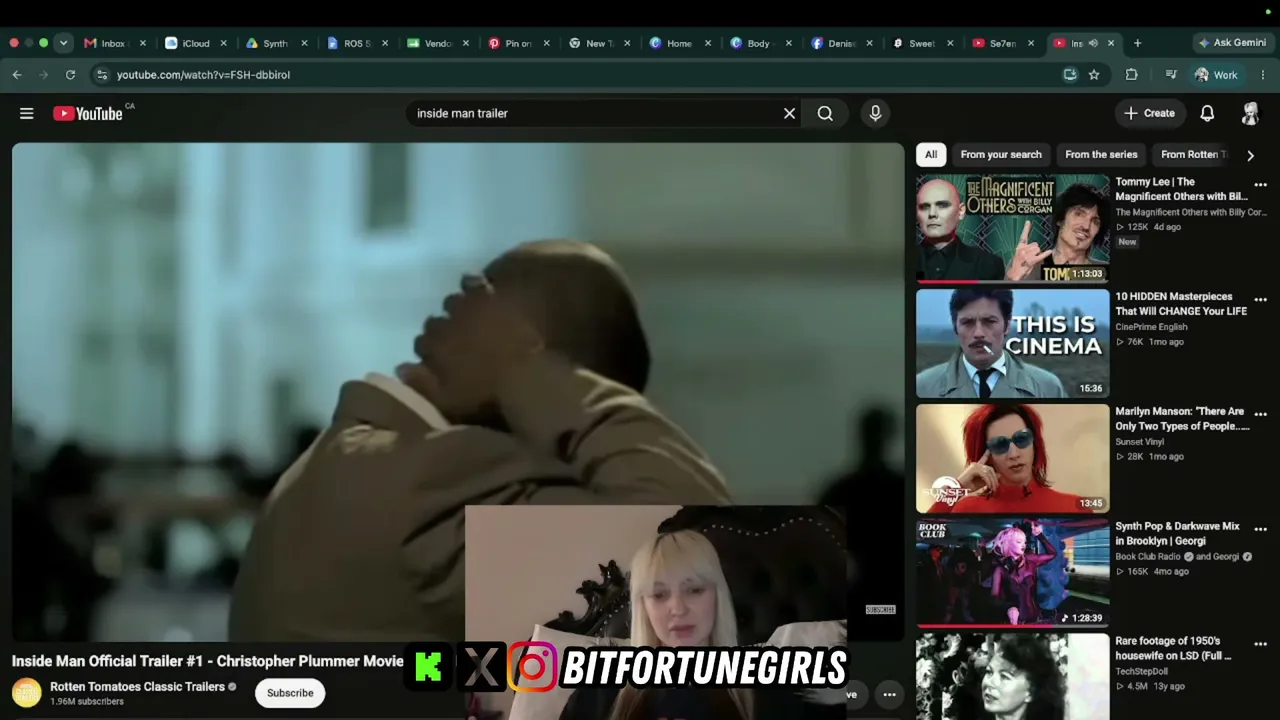Close the iCloud tab
Screen dimensions: 1280x720
pos(223,43)
